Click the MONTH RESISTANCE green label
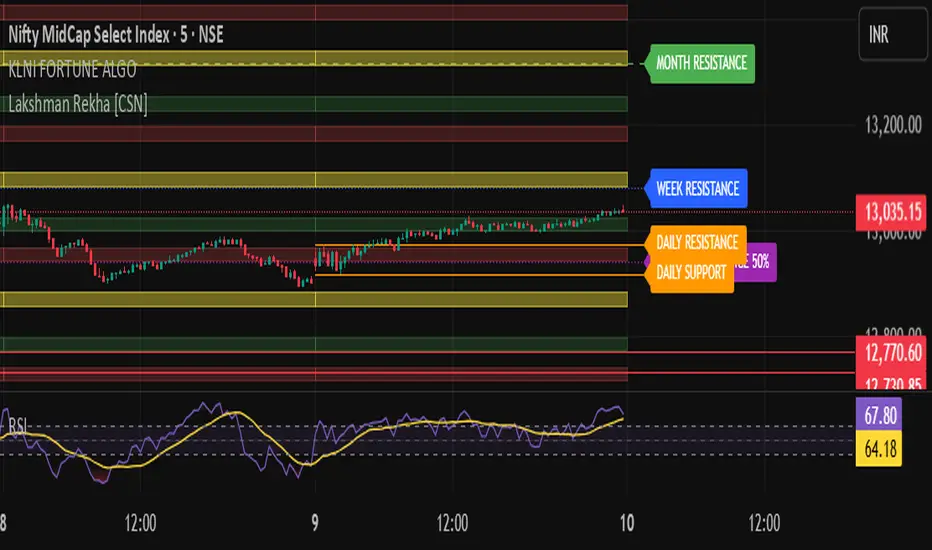This screenshot has width=932, height=550. point(701,63)
